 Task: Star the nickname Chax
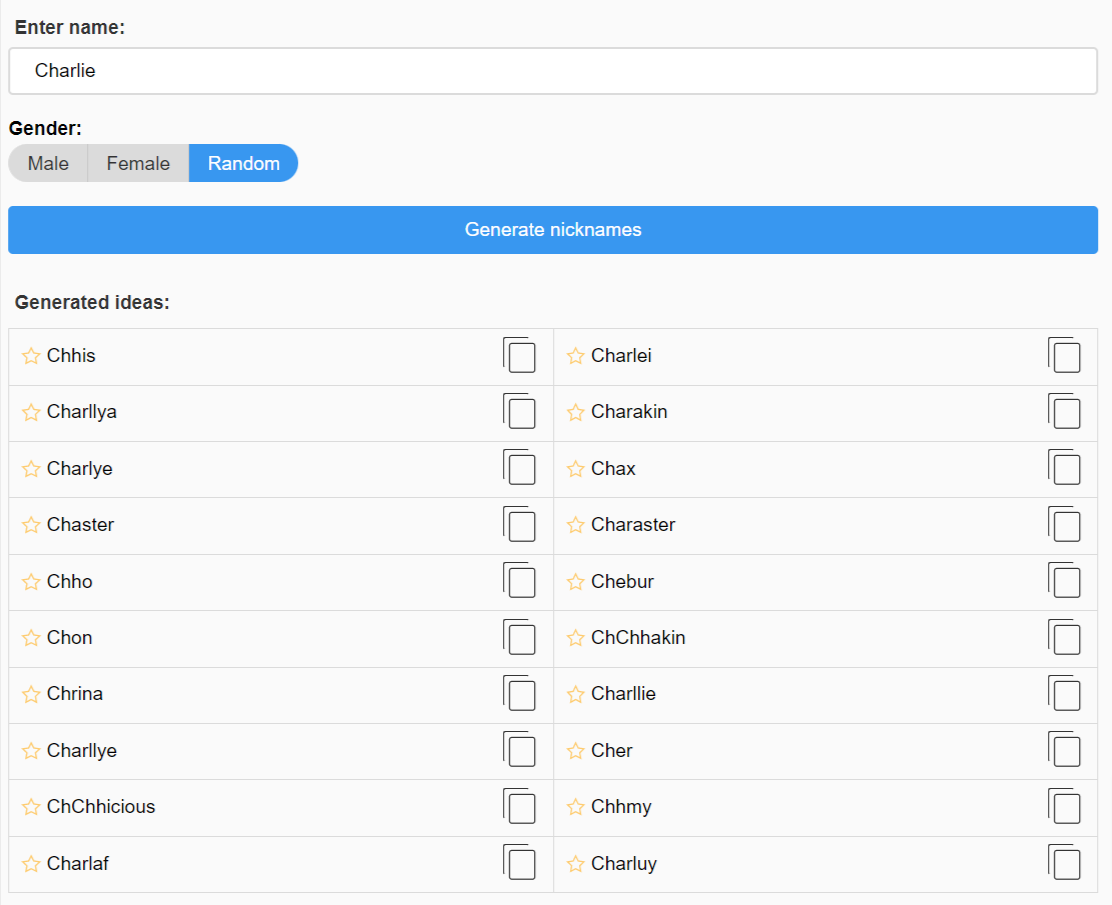pos(575,469)
